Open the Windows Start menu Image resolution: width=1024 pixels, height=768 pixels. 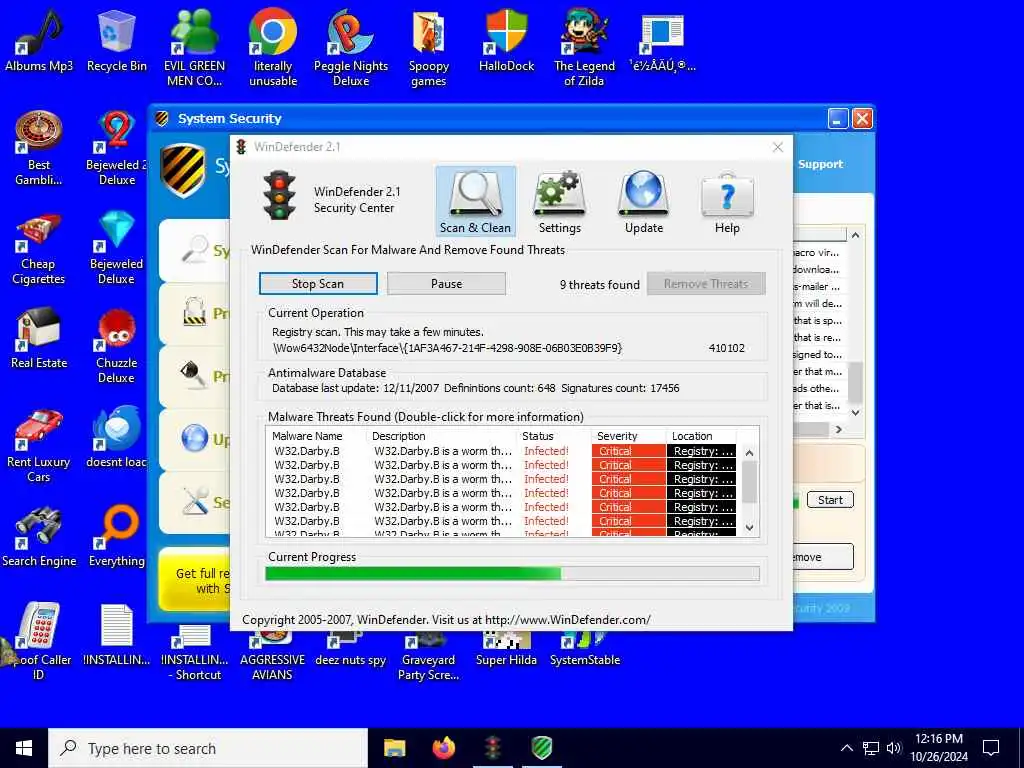[24, 748]
